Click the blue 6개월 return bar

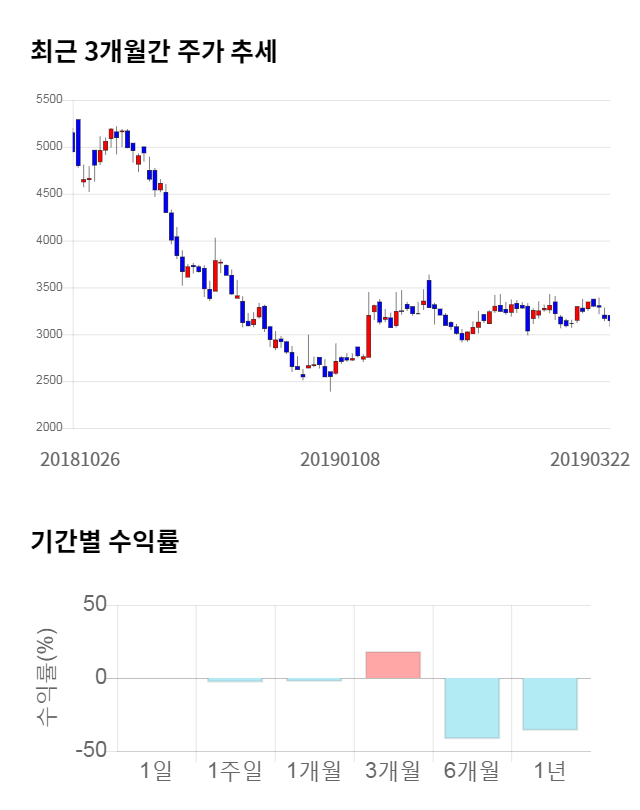click(x=472, y=708)
